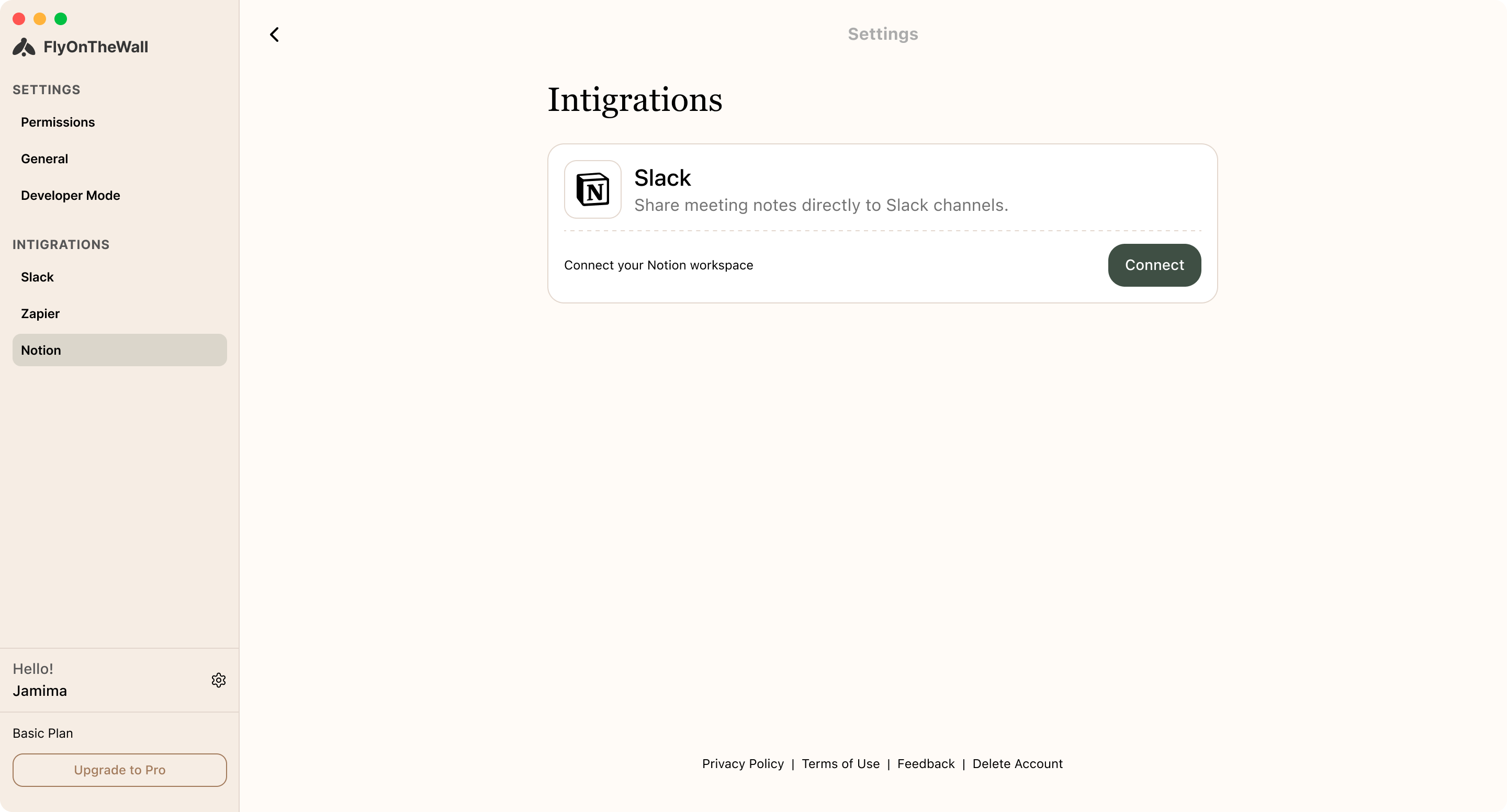Click the Delete Account link
This screenshot has height=812, width=1507.
coord(1017,763)
